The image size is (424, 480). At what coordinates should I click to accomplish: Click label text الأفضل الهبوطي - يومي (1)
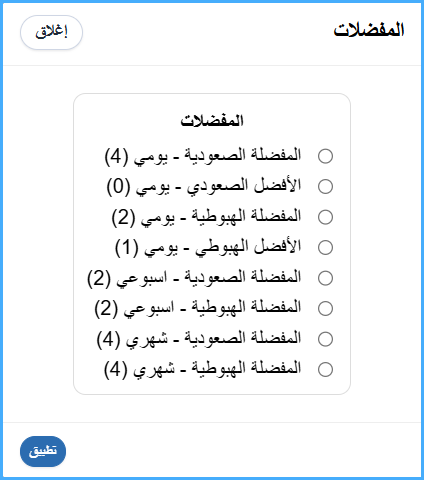208,247
